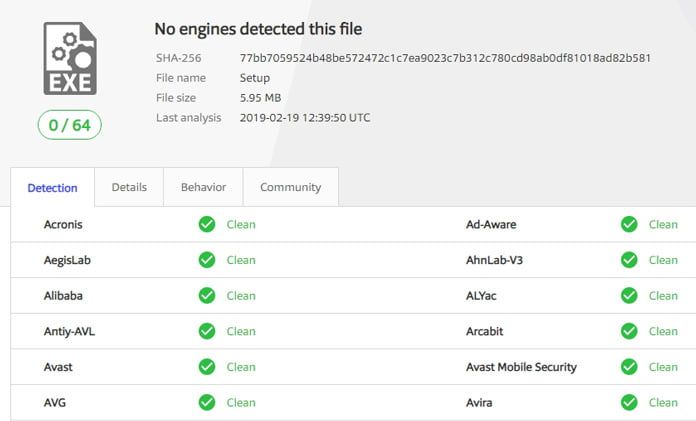Click the green checkmark for Alibaba
This screenshot has width=696, height=421.
click(207, 295)
